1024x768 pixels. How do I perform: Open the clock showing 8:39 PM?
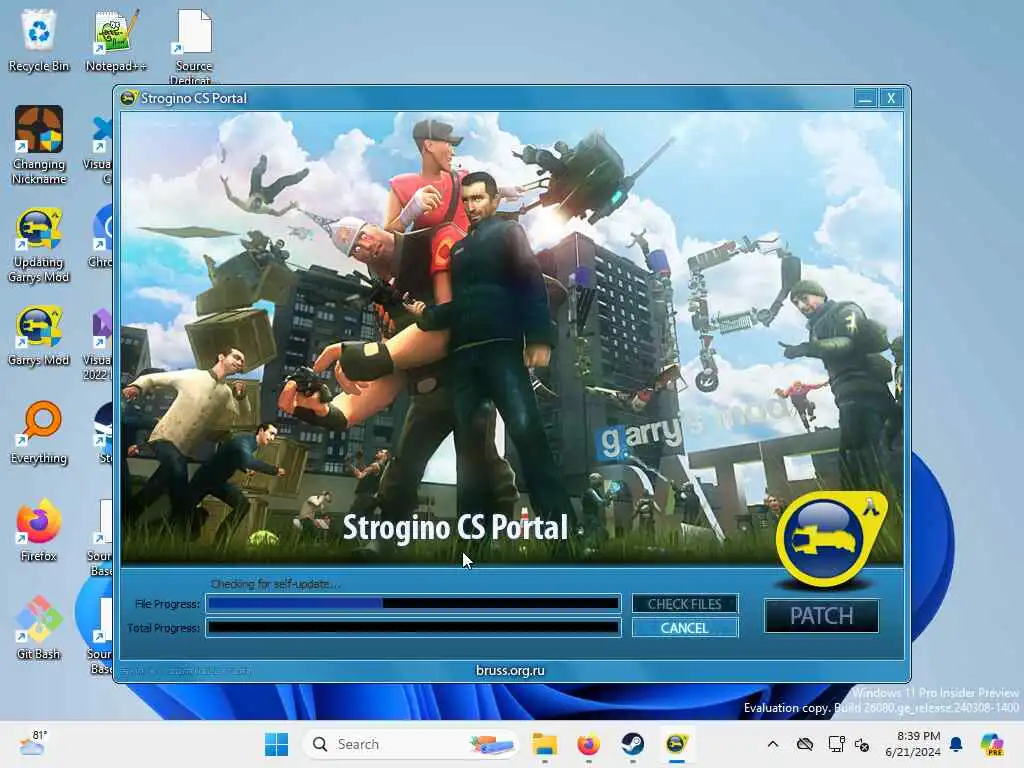(913, 744)
